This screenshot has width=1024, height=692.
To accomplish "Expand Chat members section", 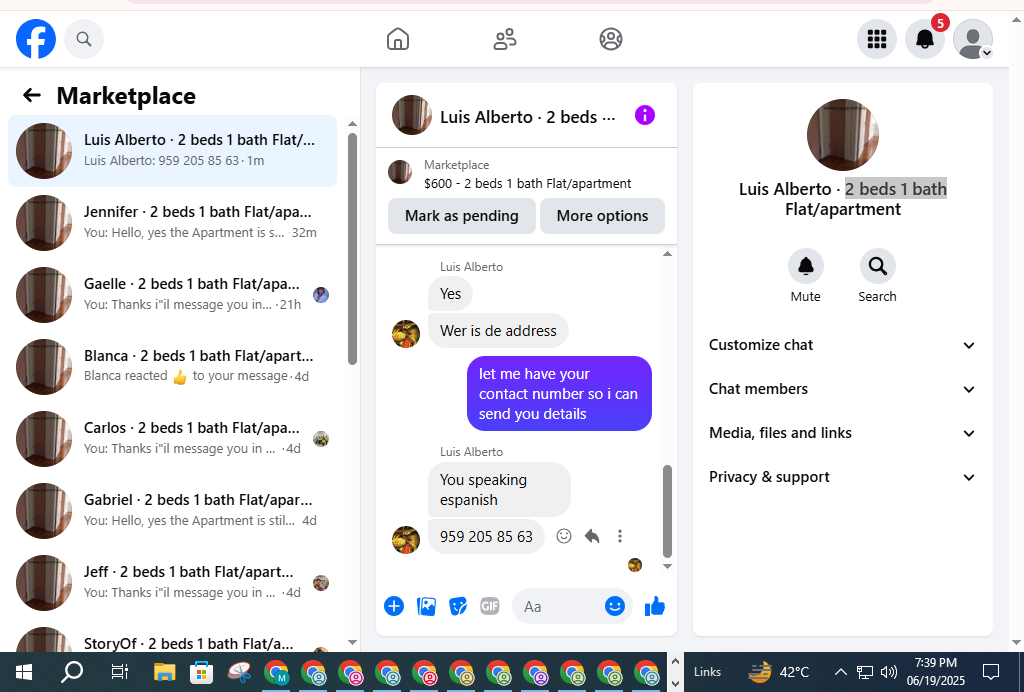I will click(842, 389).
